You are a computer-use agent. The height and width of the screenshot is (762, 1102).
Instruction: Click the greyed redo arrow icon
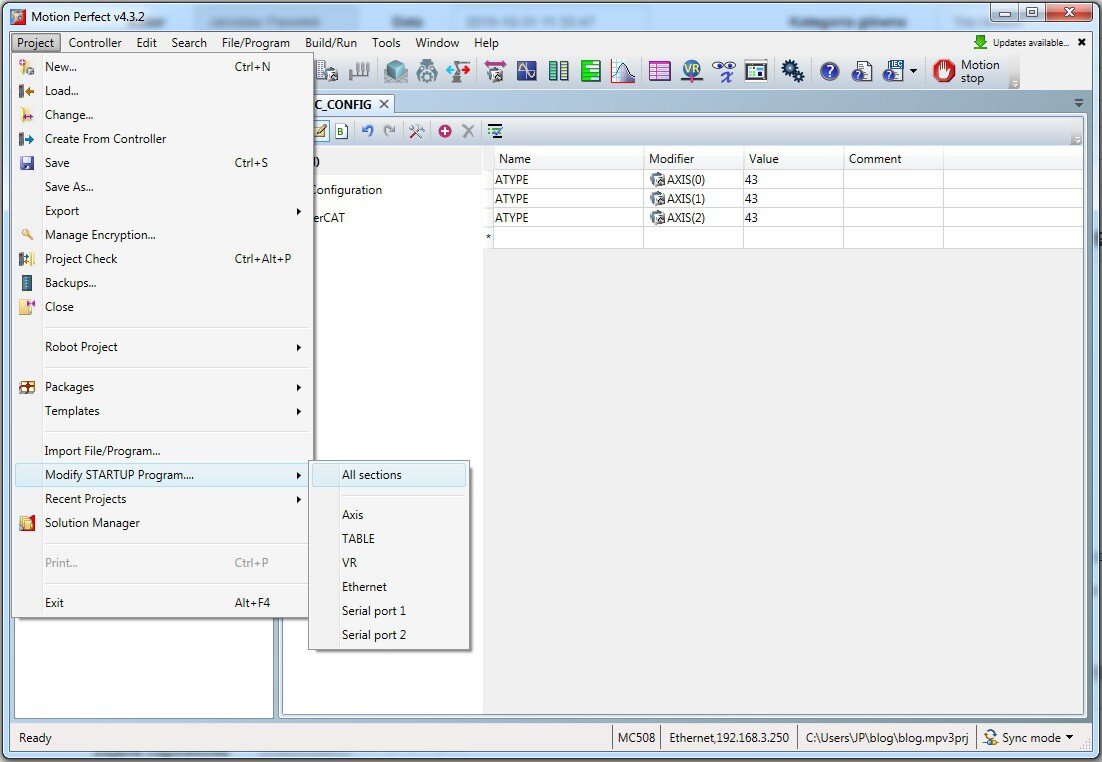click(x=389, y=131)
